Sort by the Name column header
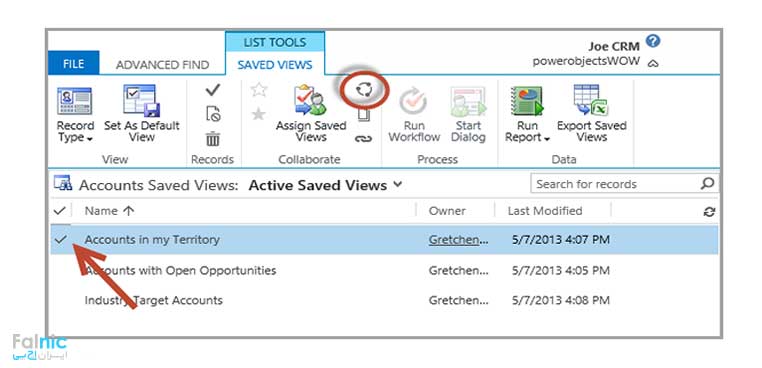This screenshot has height=368, width=762. click(x=109, y=211)
